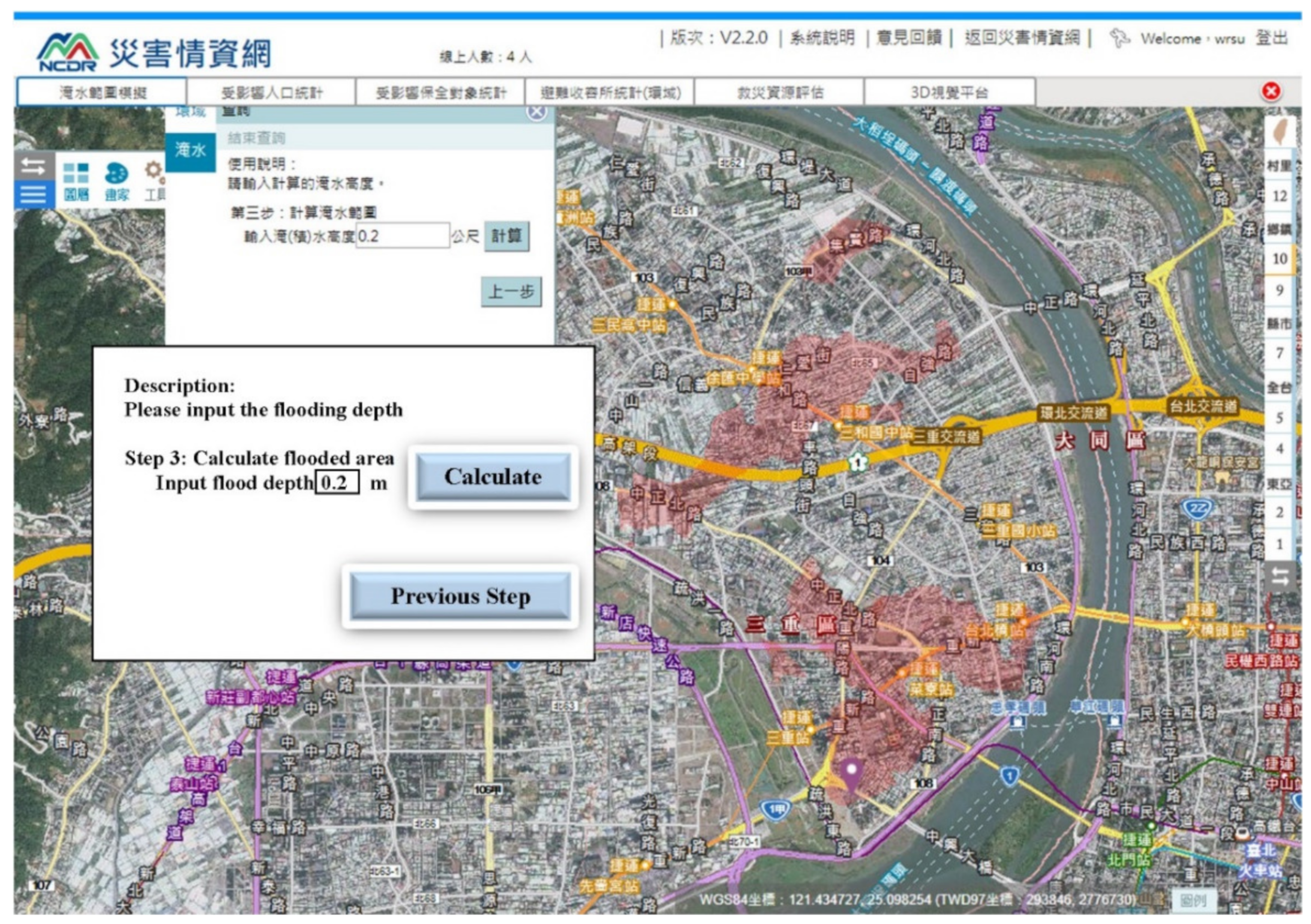Select 縣市 zoom level on slider
Image resolution: width=1311 pixels, height=924 pixels.
tap(1279, 324)
